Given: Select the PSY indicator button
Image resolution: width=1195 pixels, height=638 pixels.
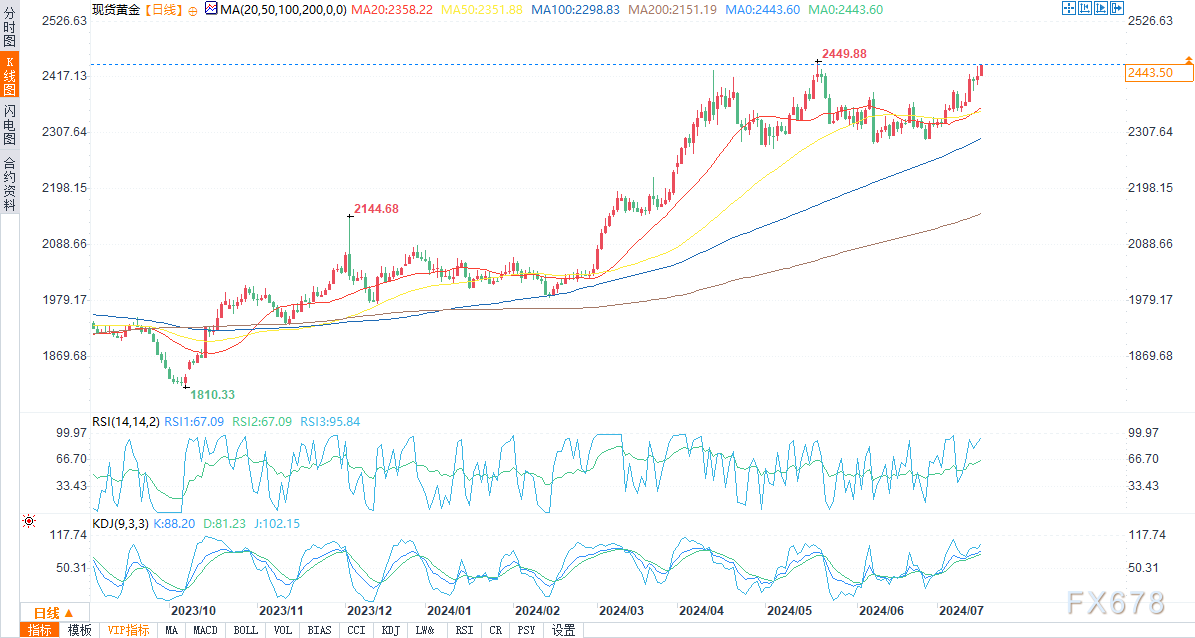Looking at the screenshot, I should 526,630.
